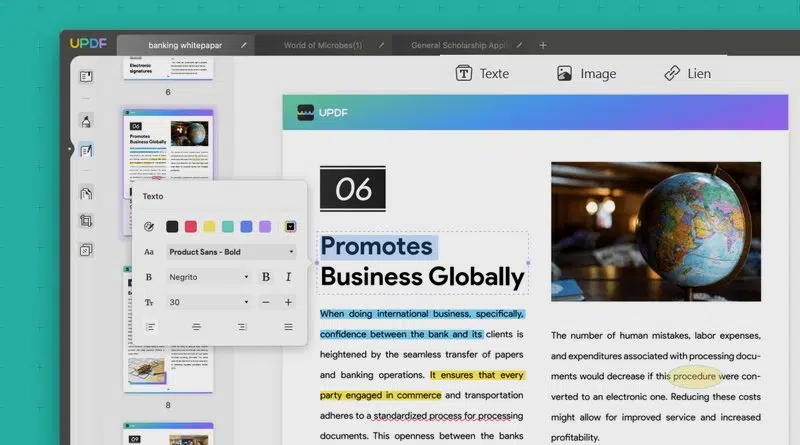Open the Watermark and background sidebar icon
The width and height of the screenshot is (800, 445).
click(86, 250)
